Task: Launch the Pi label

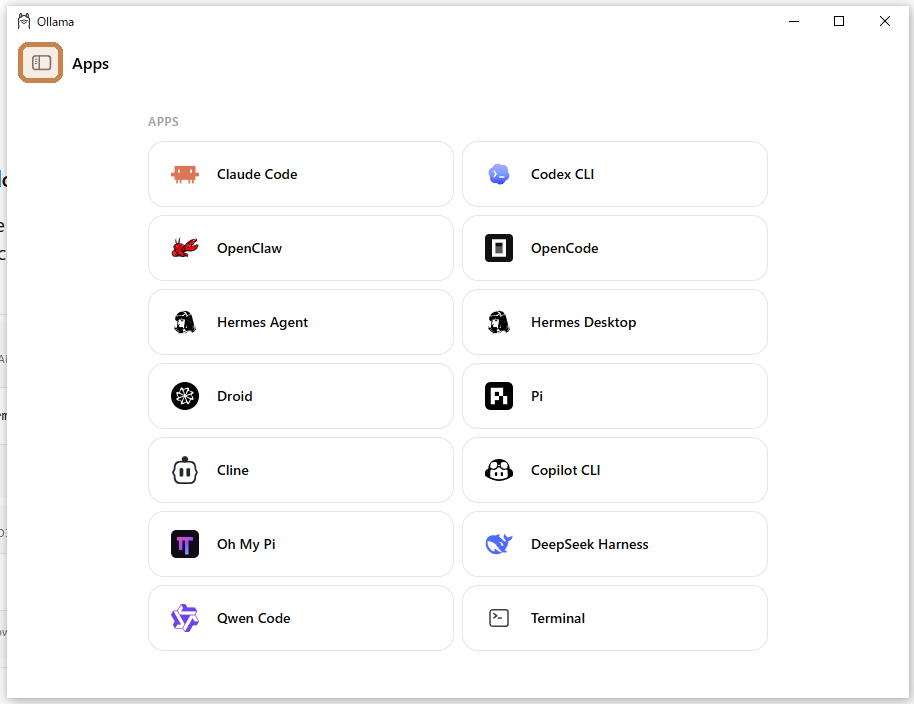Action: tap(537, 396)
